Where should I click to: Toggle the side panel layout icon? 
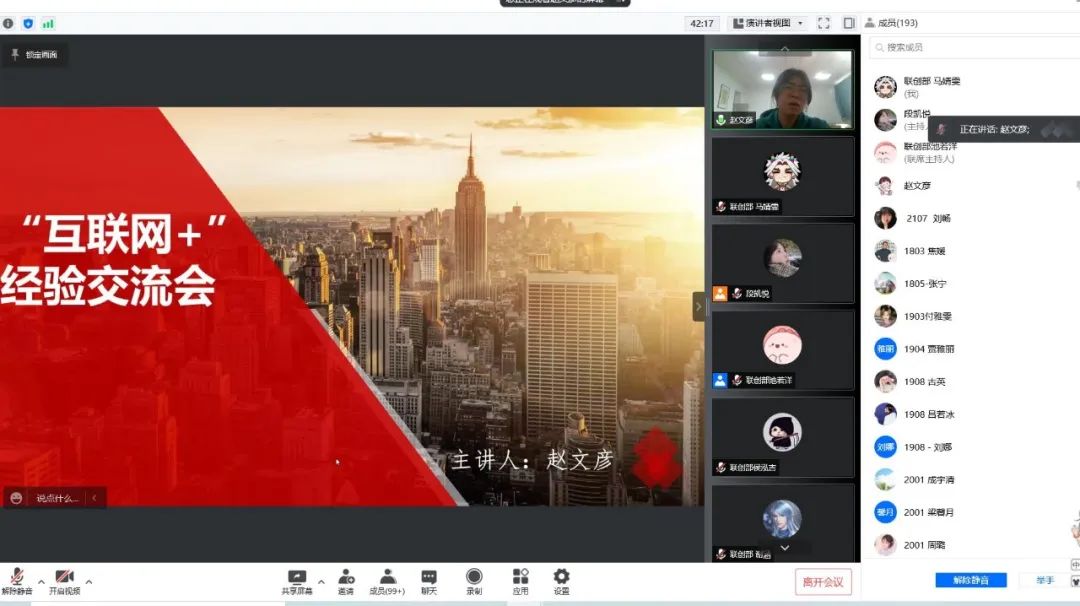coord(849,23)
